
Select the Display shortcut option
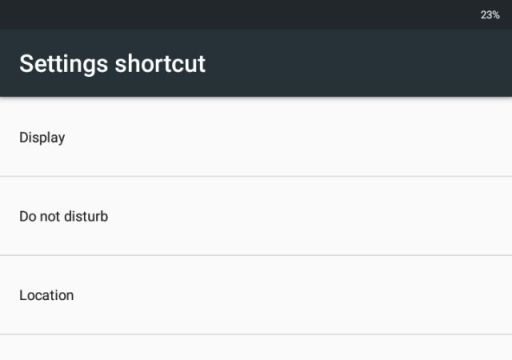pos(256,137)
